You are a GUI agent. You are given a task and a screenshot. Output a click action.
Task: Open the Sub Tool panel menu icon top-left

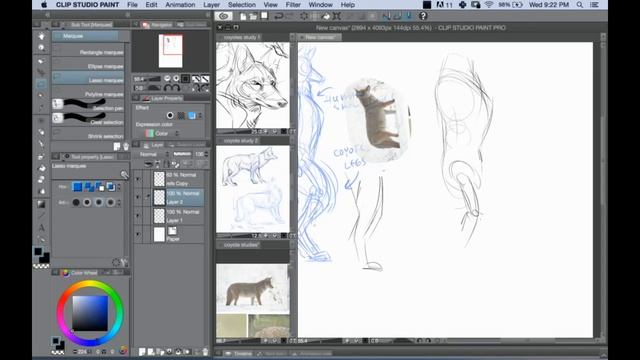(x=55, y=24)
